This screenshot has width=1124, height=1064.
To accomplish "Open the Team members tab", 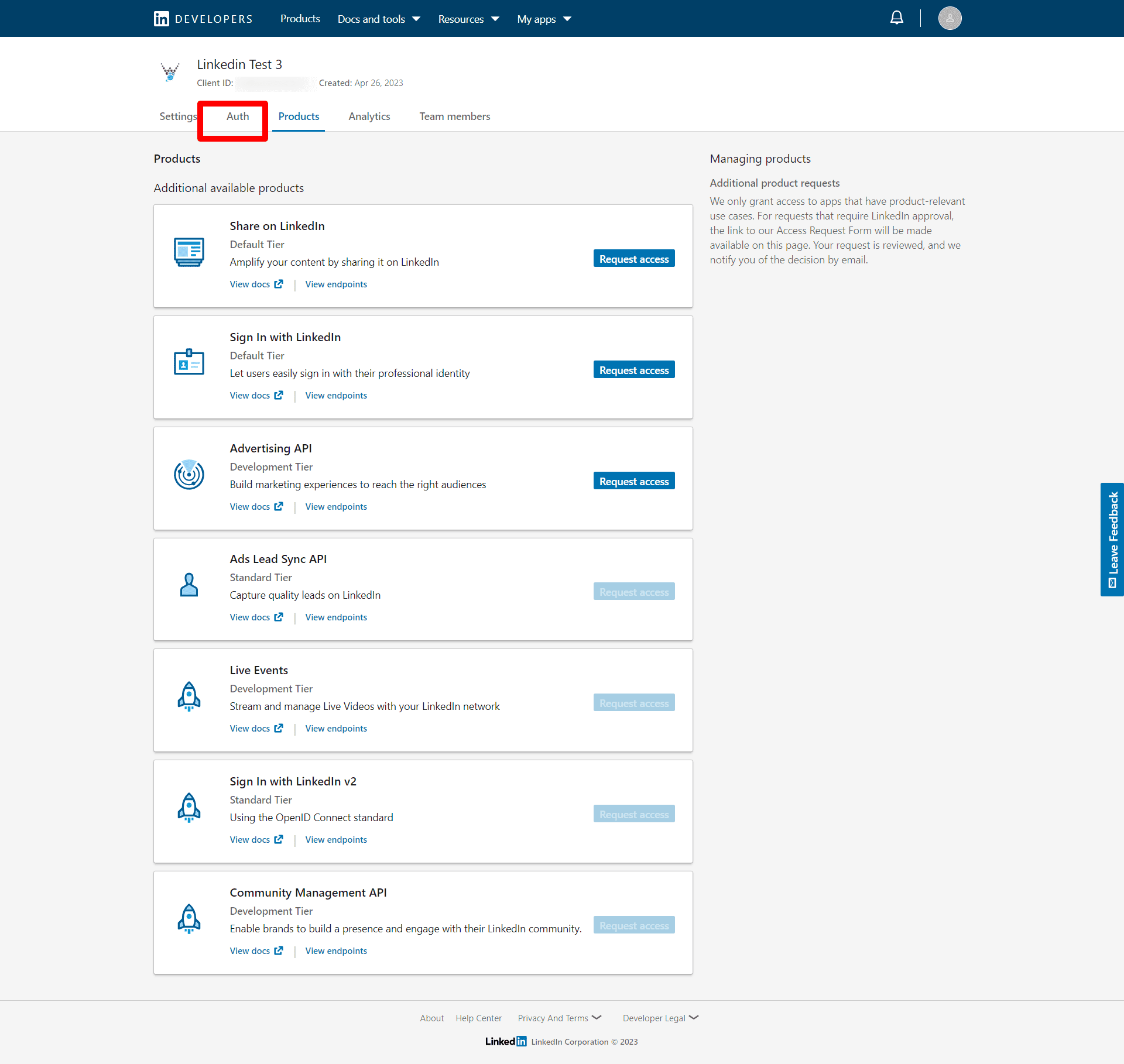I will (455, 116).
